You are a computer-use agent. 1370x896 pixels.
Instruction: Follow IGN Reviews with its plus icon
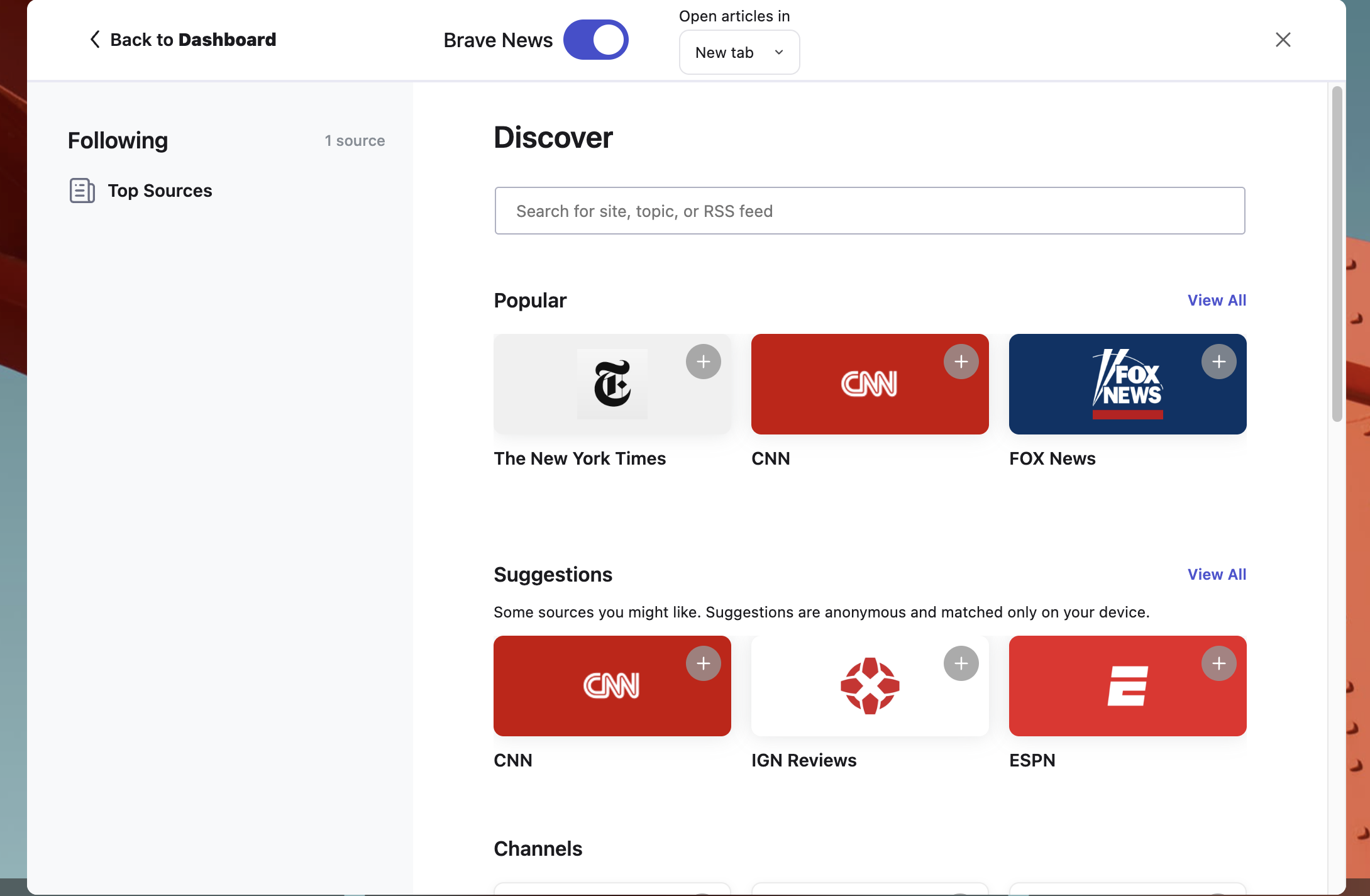point(961,663)
